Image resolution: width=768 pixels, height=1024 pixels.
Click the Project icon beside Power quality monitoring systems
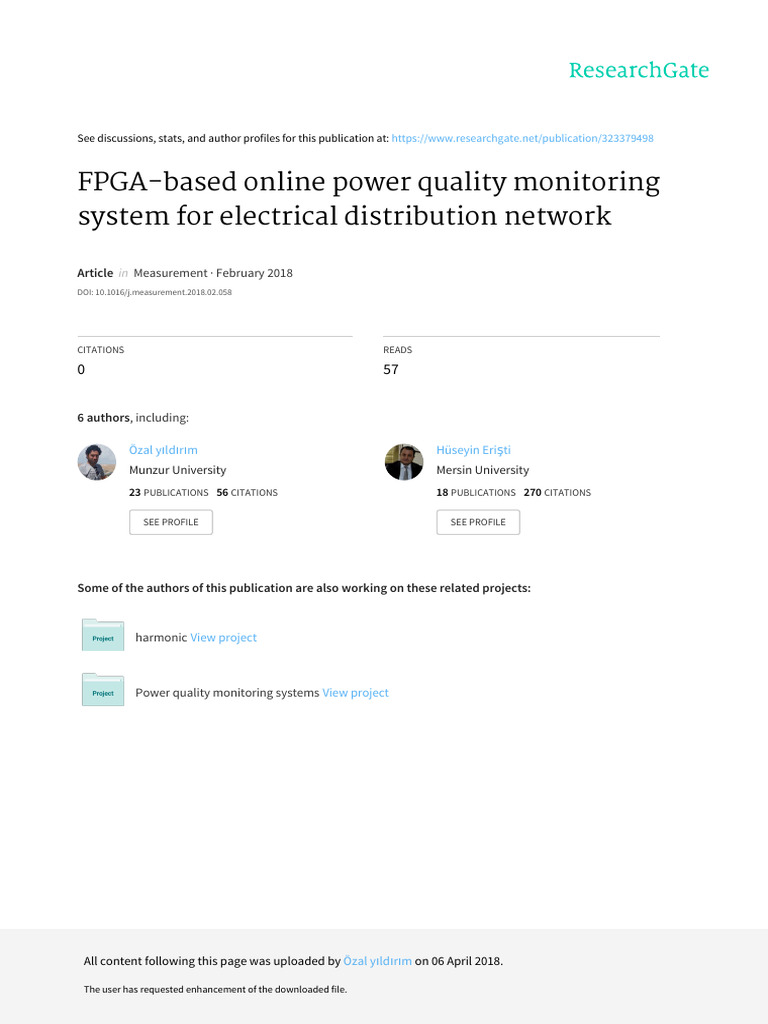(x=103, y=691)
